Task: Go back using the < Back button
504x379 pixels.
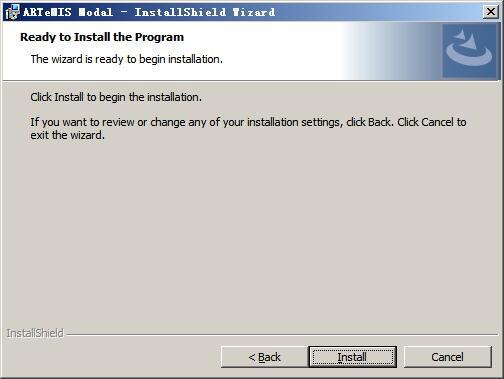Action: point(264,357)
